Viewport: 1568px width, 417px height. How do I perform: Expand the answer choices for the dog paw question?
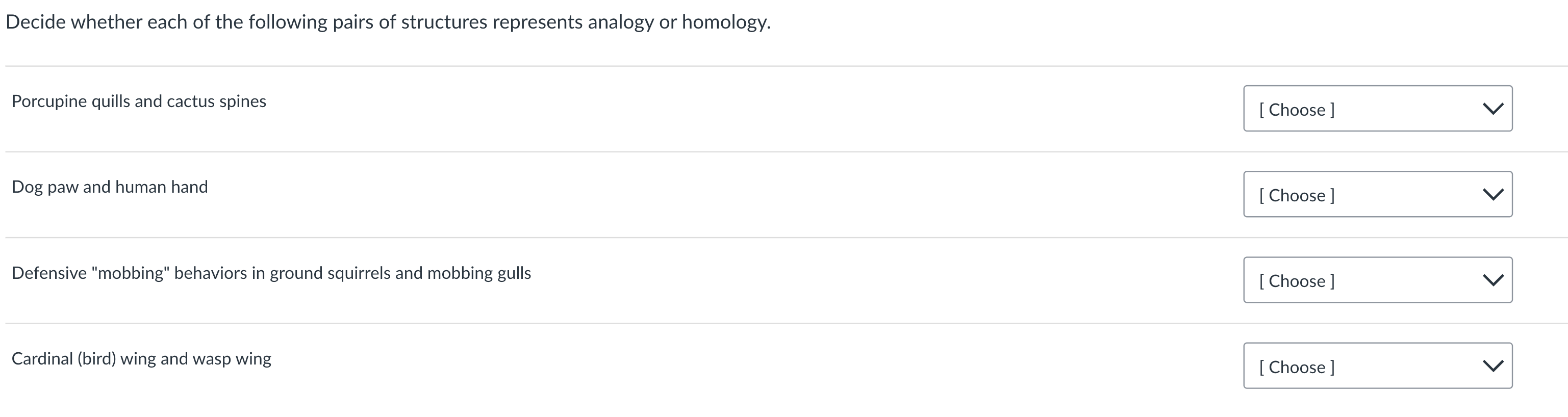click(x=1377, y=194)
